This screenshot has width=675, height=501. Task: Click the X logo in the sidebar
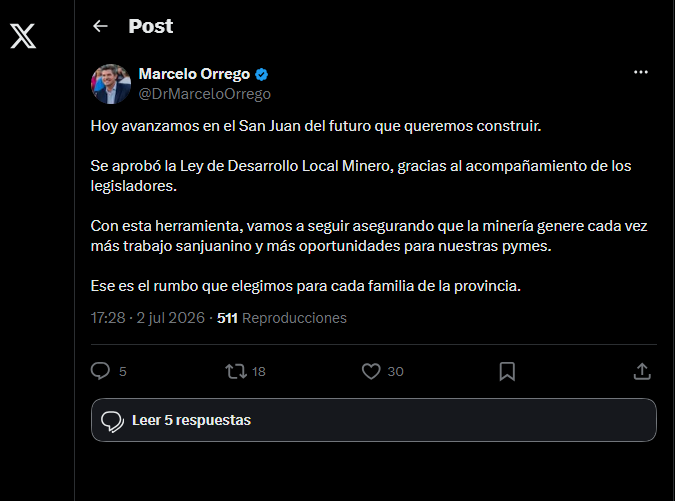click(x=23, y=36)
